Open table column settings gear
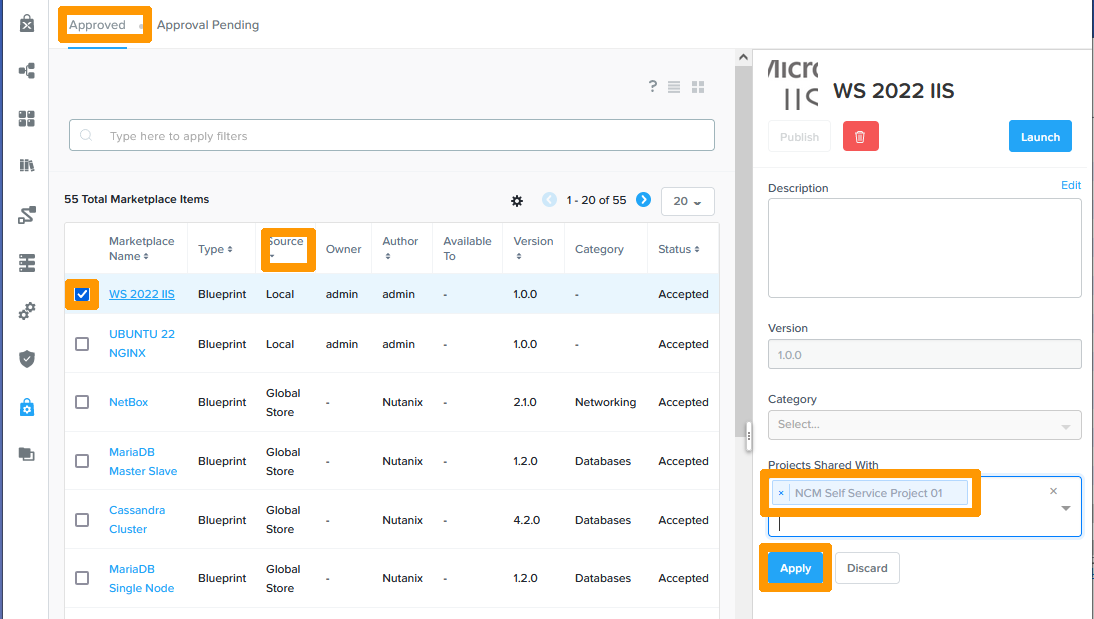 [517, 201]
